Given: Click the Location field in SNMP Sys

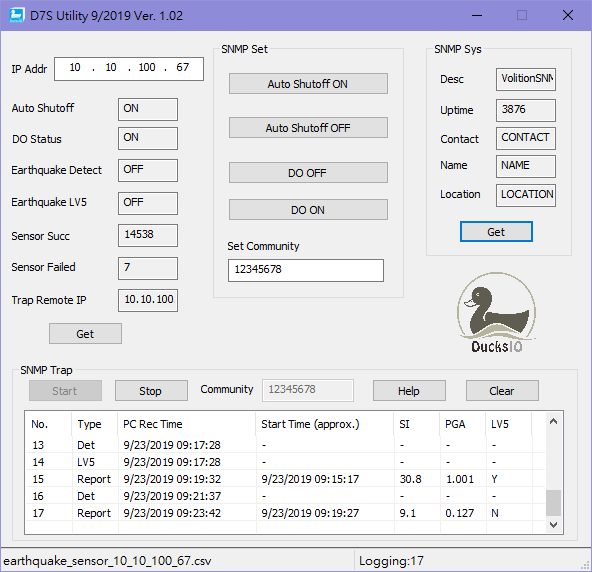Looking at the screenshot, I should click(526, 195).
